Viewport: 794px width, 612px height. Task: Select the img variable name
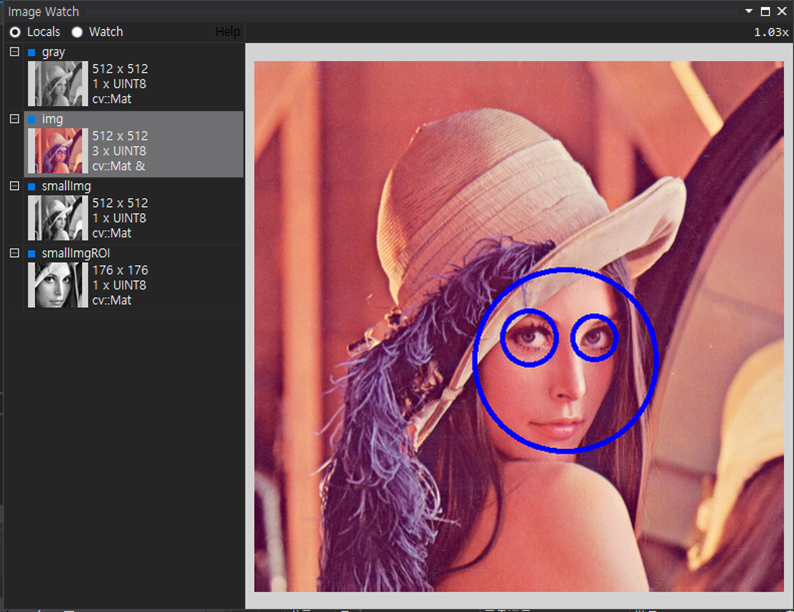point(52,119)
